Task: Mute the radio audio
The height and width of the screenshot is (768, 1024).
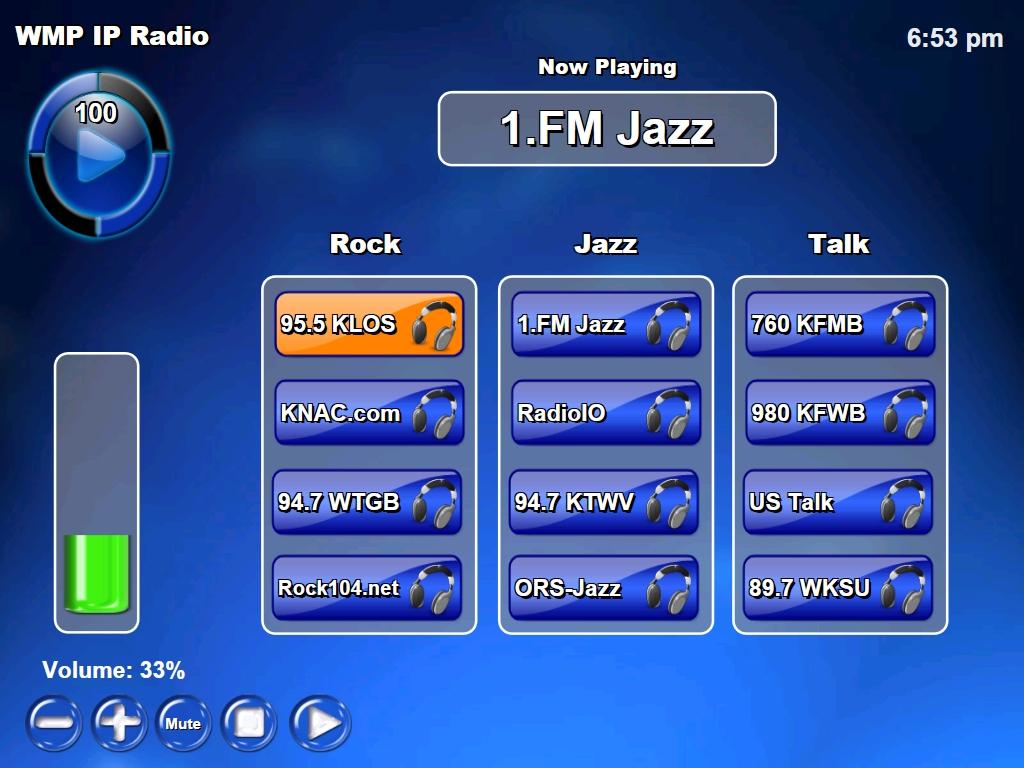Action: tap(184, 723)
